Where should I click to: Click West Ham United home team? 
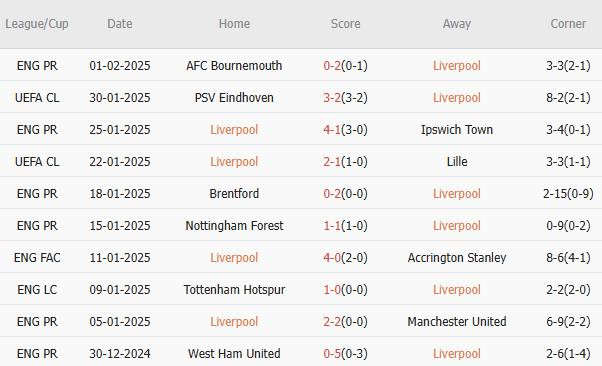234,354
